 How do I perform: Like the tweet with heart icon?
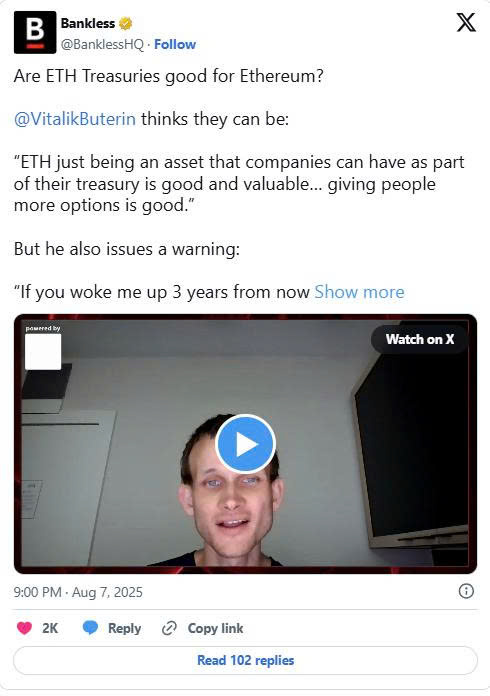coord(24,628)
